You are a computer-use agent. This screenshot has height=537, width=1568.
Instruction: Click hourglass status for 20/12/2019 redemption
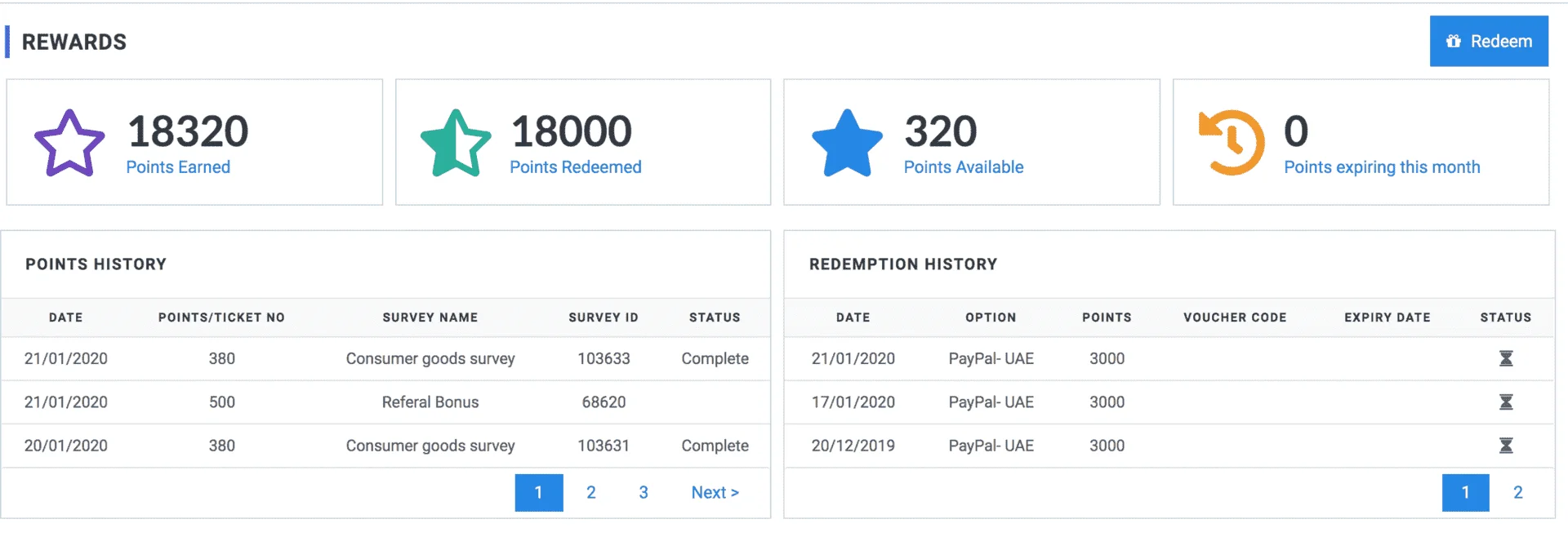pos(1506,446)
